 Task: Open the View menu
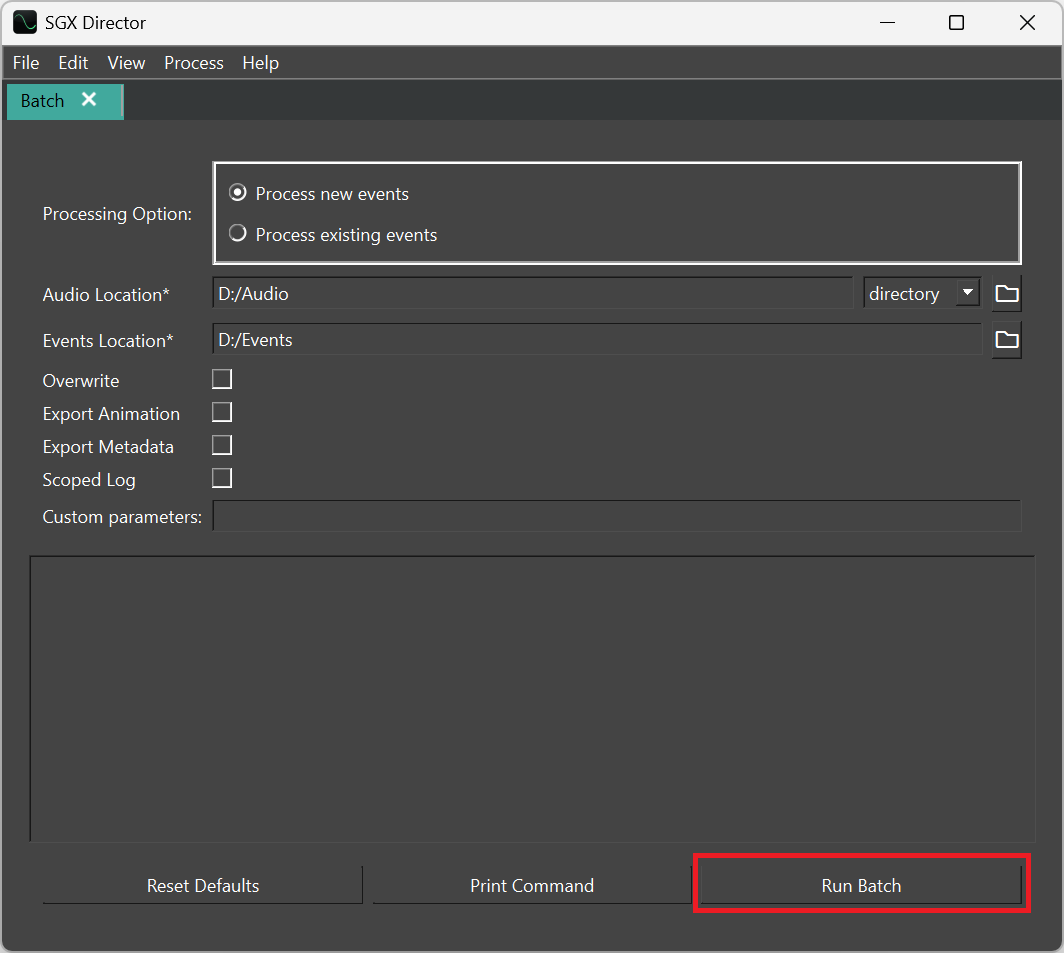[126, 62]
